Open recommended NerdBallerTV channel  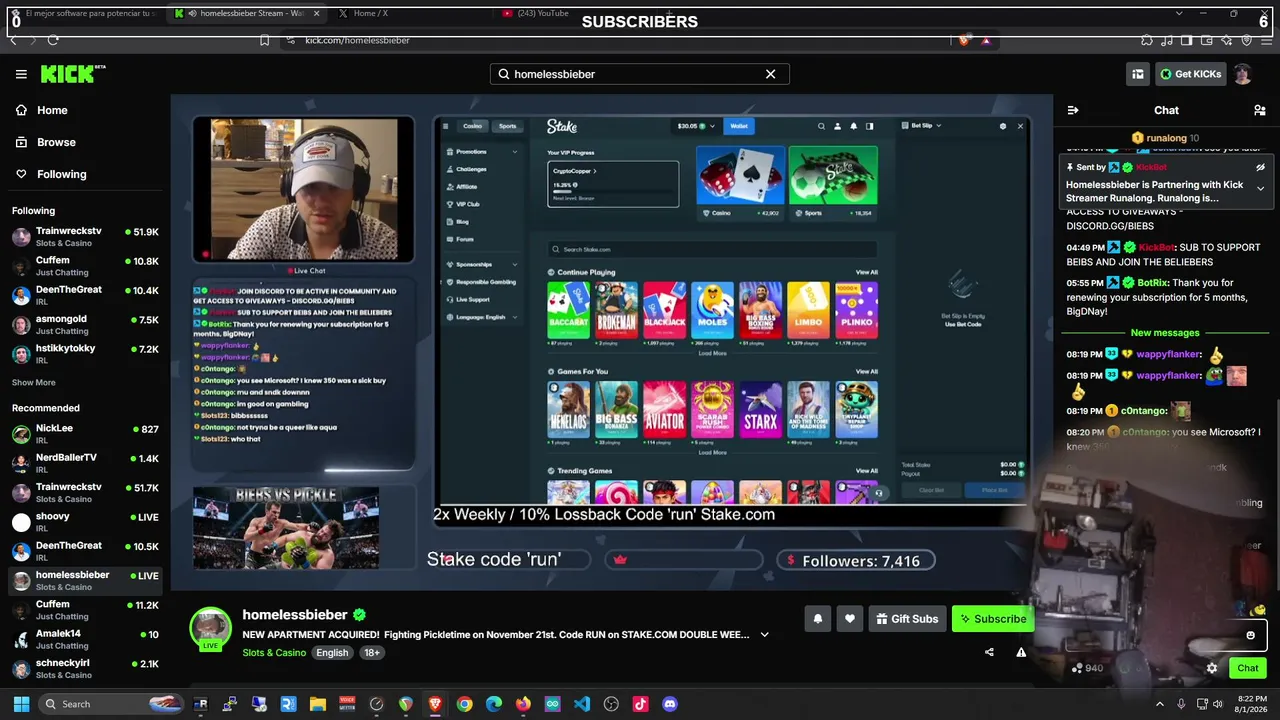85,463
